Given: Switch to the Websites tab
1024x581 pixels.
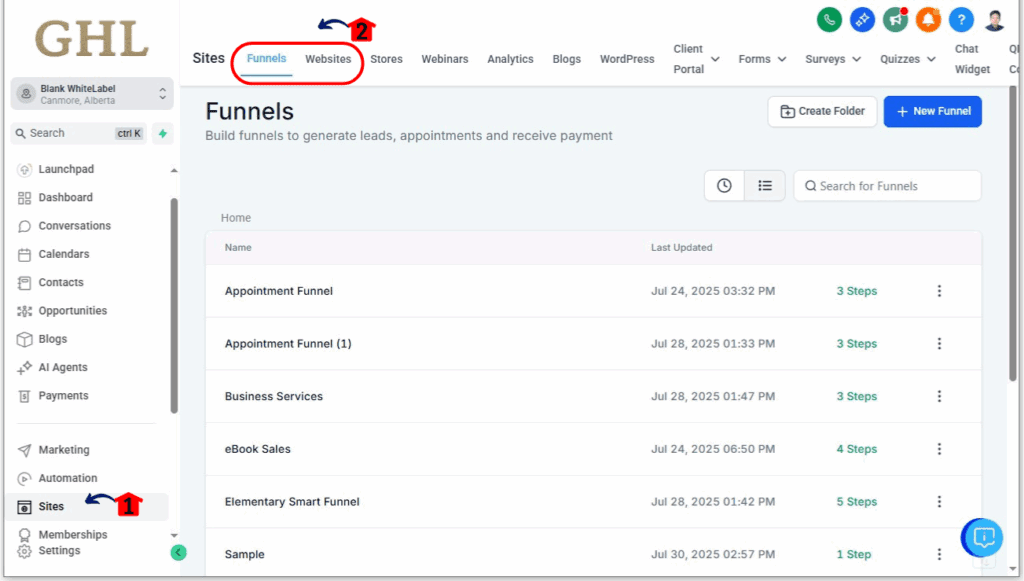Looking at the screenshot, I should [328, 59].
